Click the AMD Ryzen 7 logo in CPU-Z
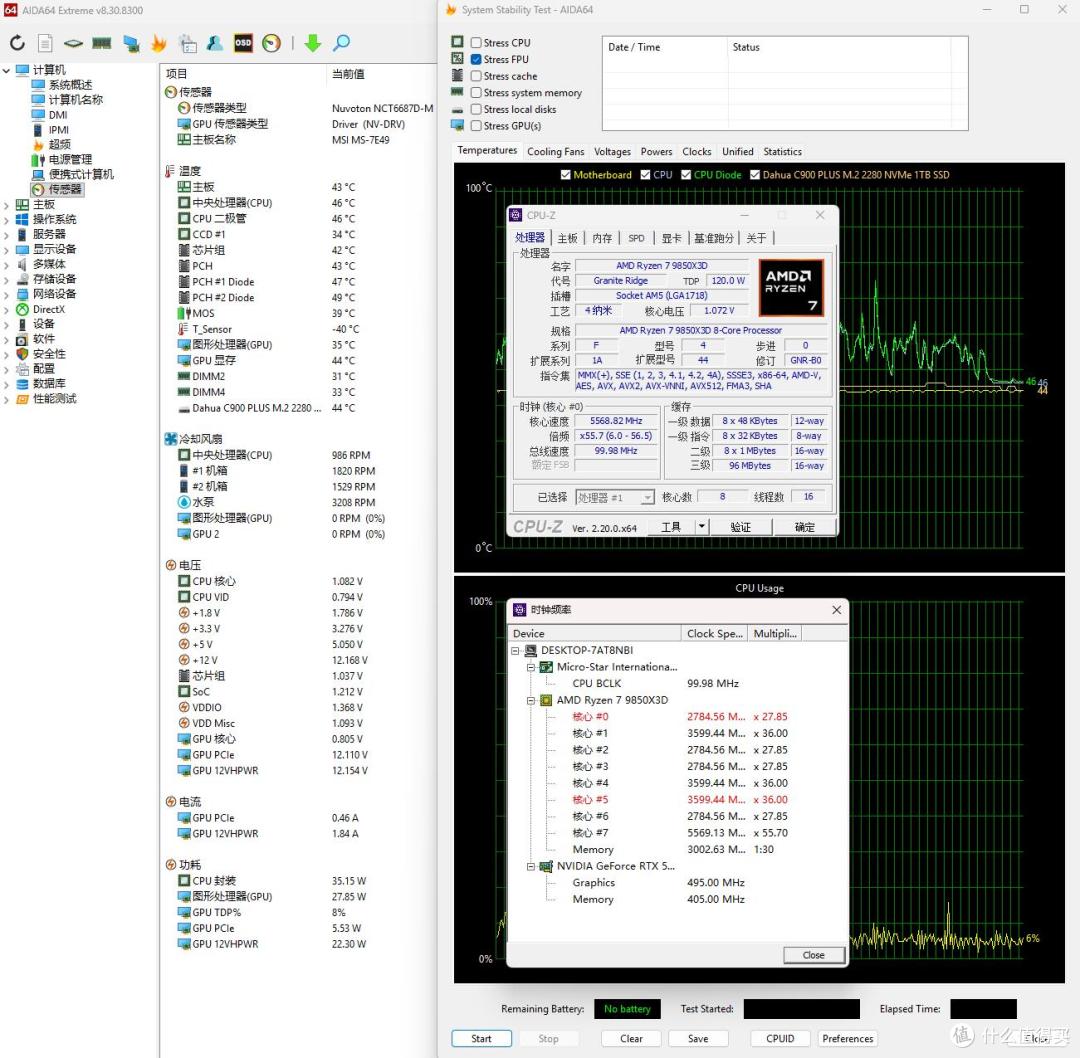Screen dimensions: 1080x1058 [791, 287]
